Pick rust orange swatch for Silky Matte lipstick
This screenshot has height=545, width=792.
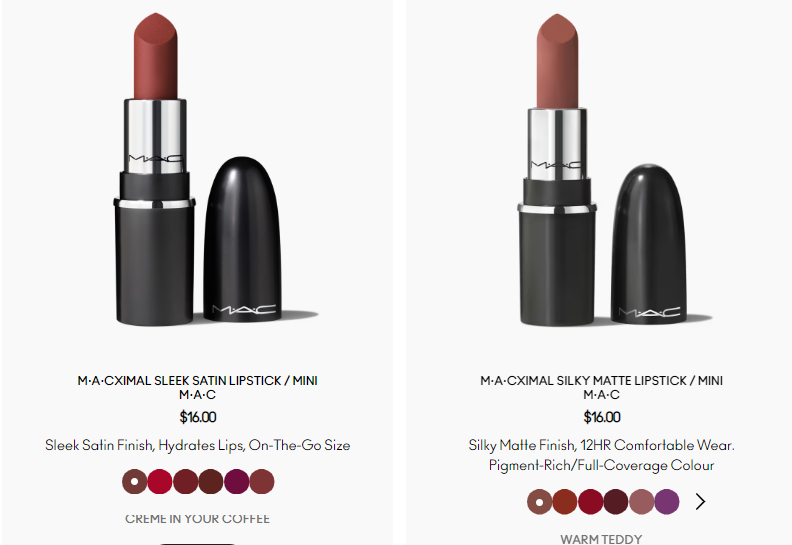(565, 502)
